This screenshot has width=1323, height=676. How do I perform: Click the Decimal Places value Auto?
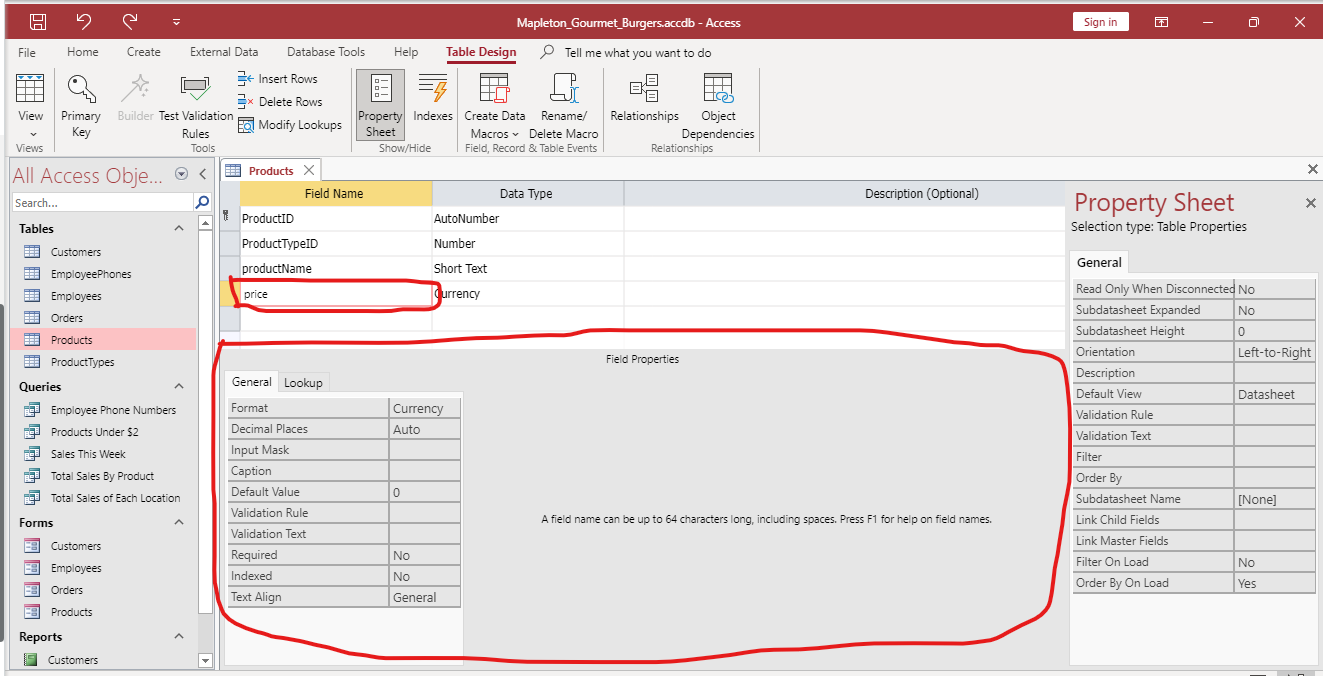[424, 429]
